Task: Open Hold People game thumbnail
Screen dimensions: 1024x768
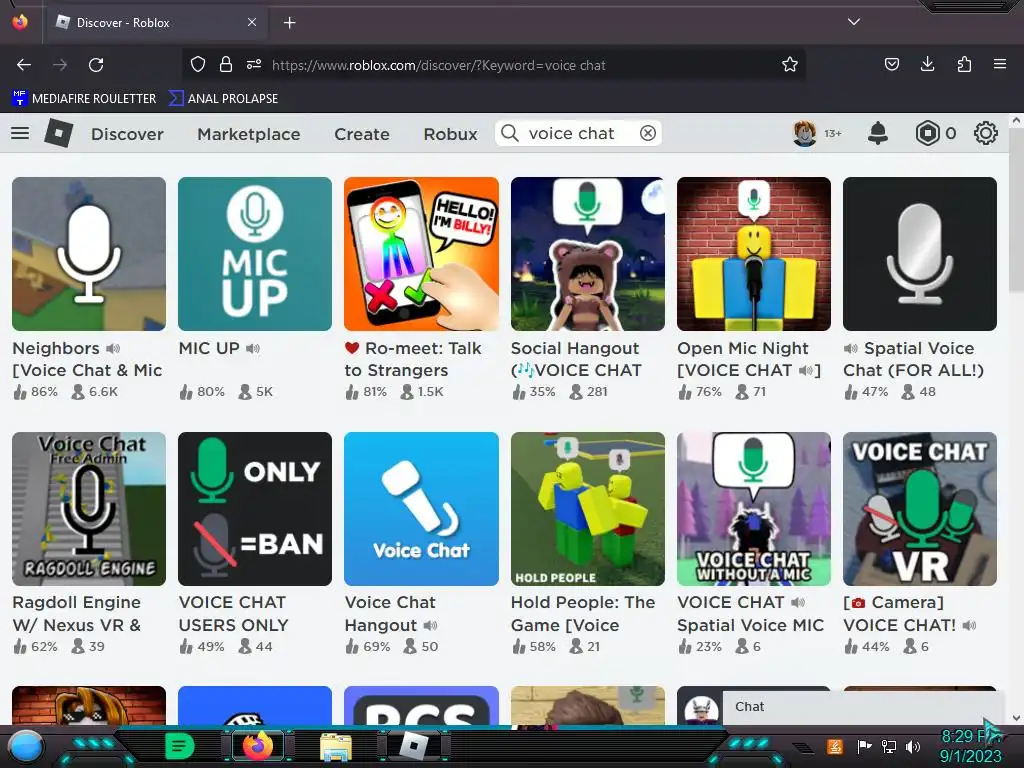Action: tap(588, 509)
